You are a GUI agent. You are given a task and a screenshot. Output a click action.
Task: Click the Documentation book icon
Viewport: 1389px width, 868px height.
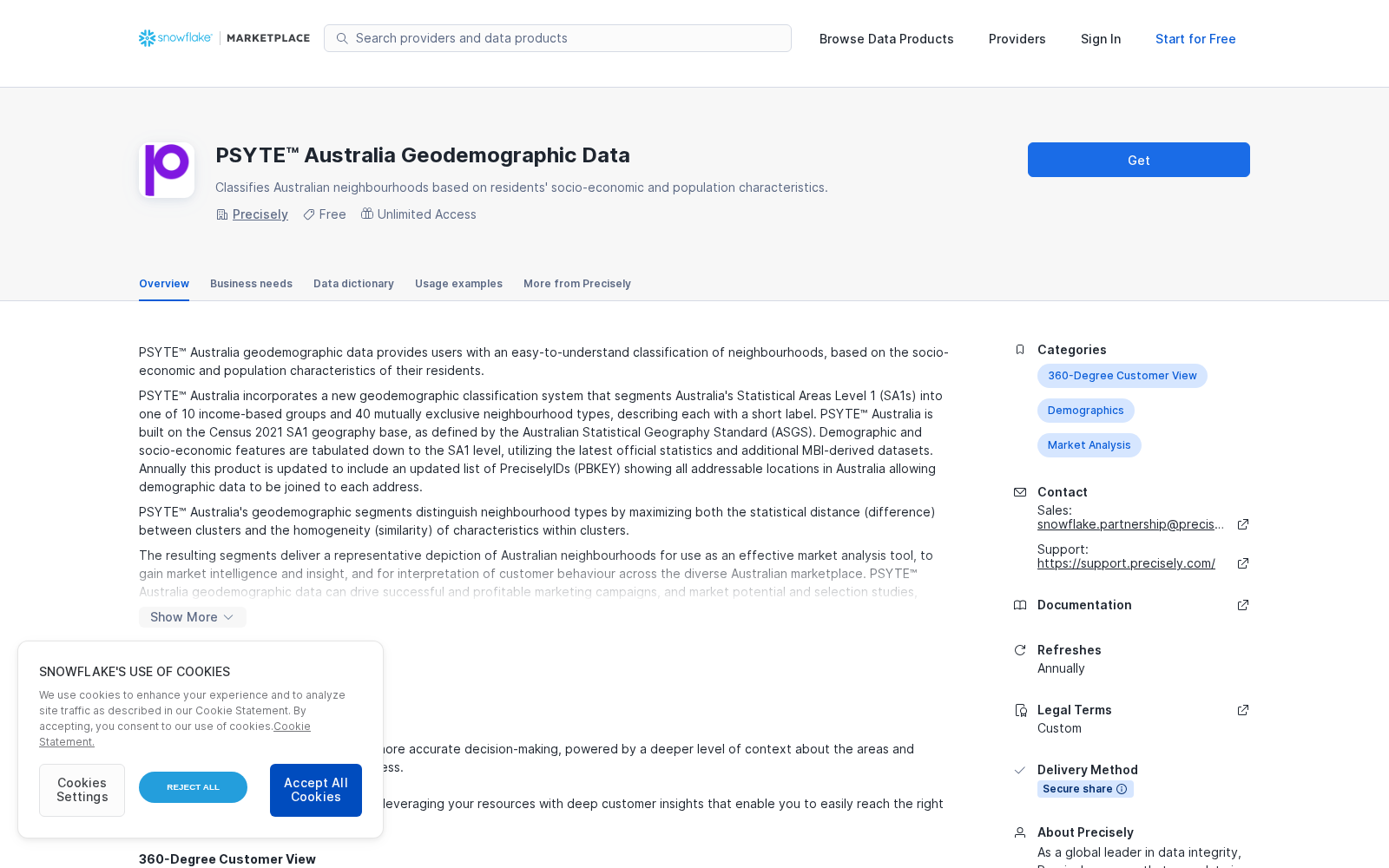1020,605
